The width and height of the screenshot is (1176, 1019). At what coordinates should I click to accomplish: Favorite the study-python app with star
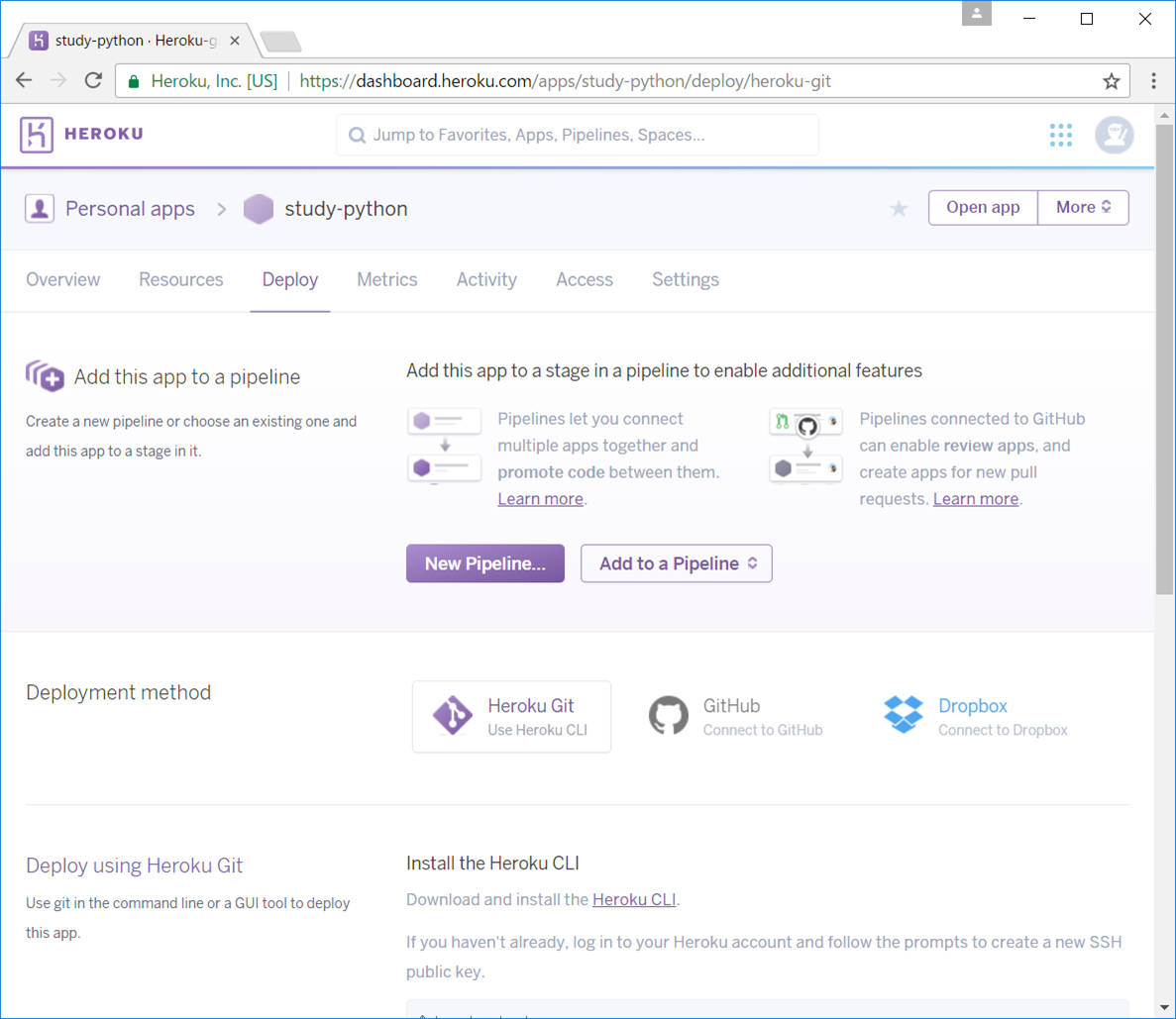899,208
